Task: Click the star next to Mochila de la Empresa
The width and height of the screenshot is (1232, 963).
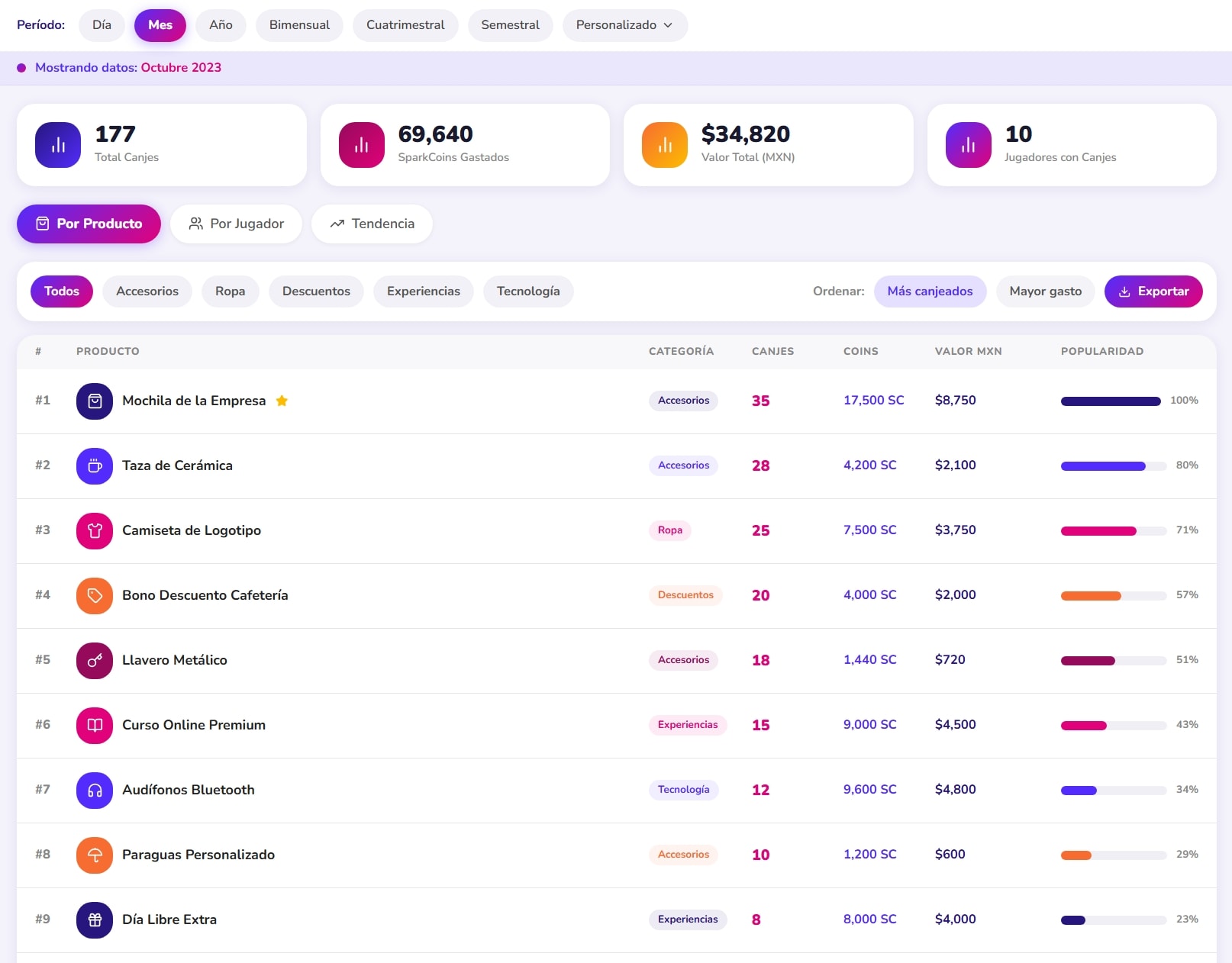Action: pyautogui.click(x=282, y=401)
